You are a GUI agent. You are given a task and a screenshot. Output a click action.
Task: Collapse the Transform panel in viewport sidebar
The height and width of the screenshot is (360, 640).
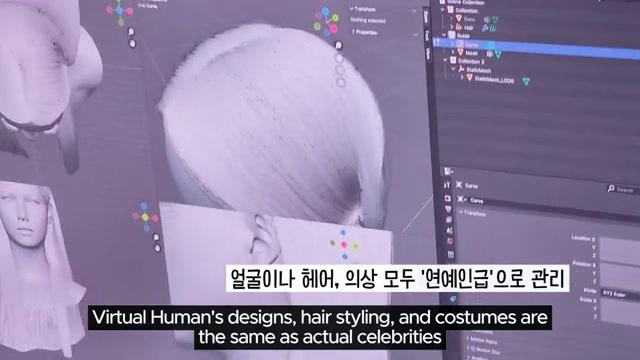point(351,8)
